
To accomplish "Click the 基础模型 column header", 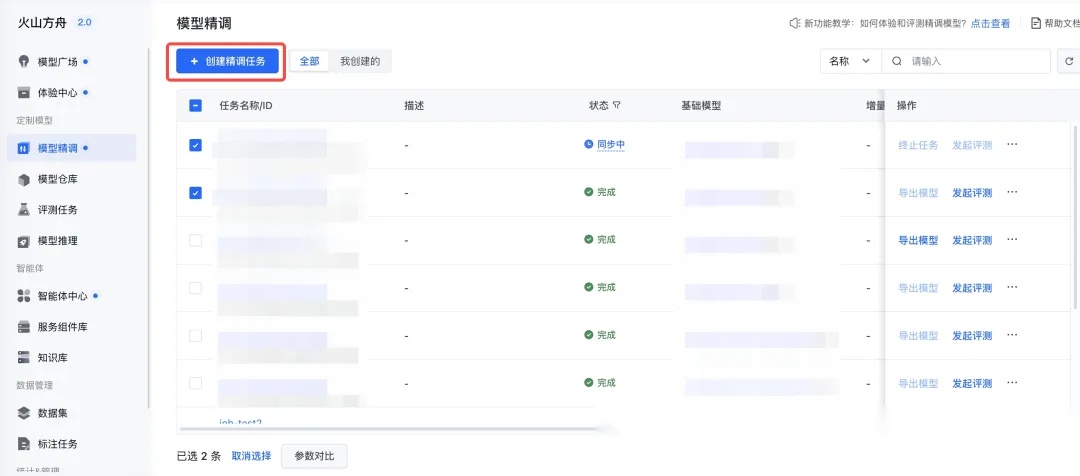I will 701,105.
